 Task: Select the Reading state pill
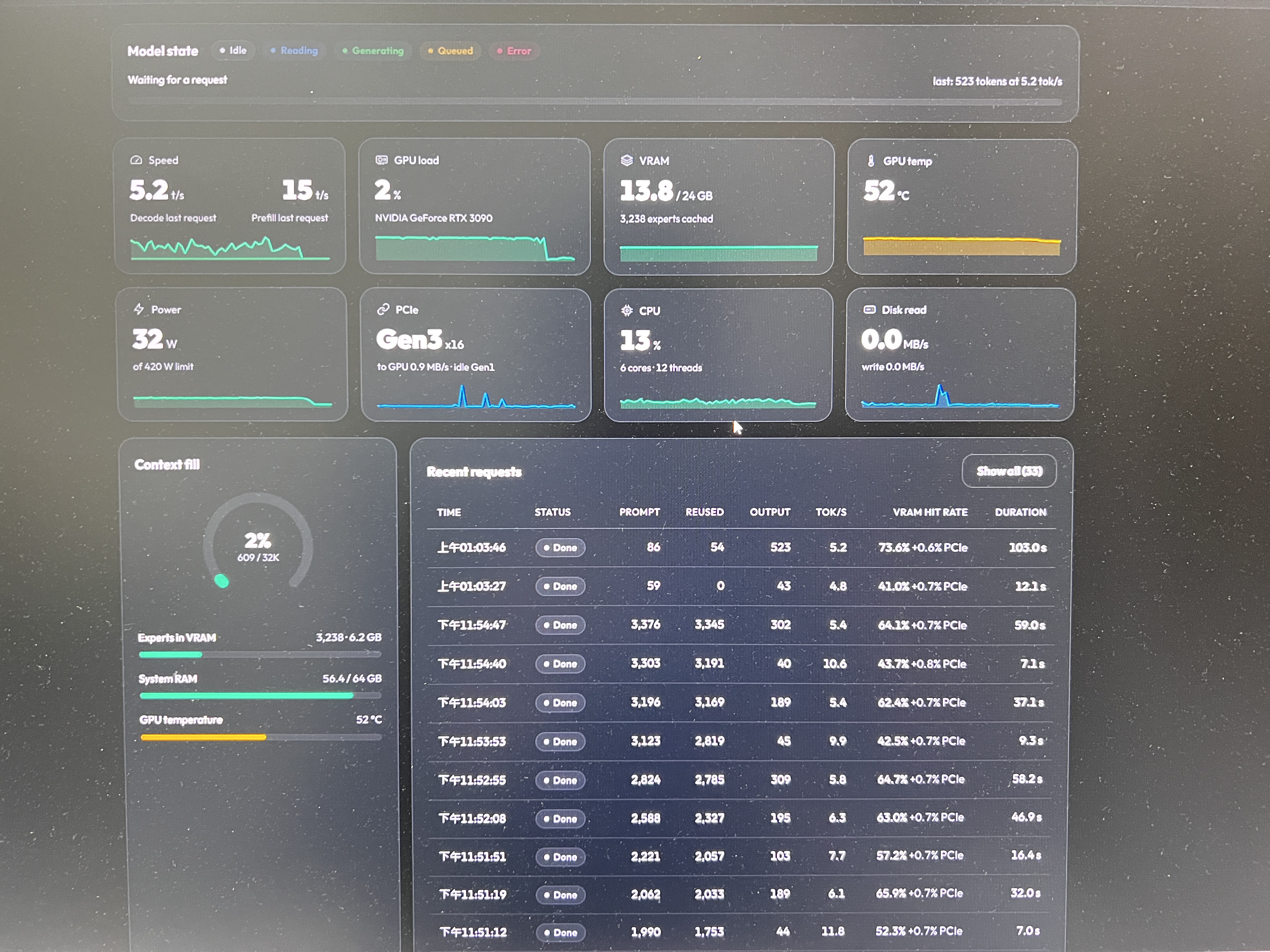pos(294,50)
